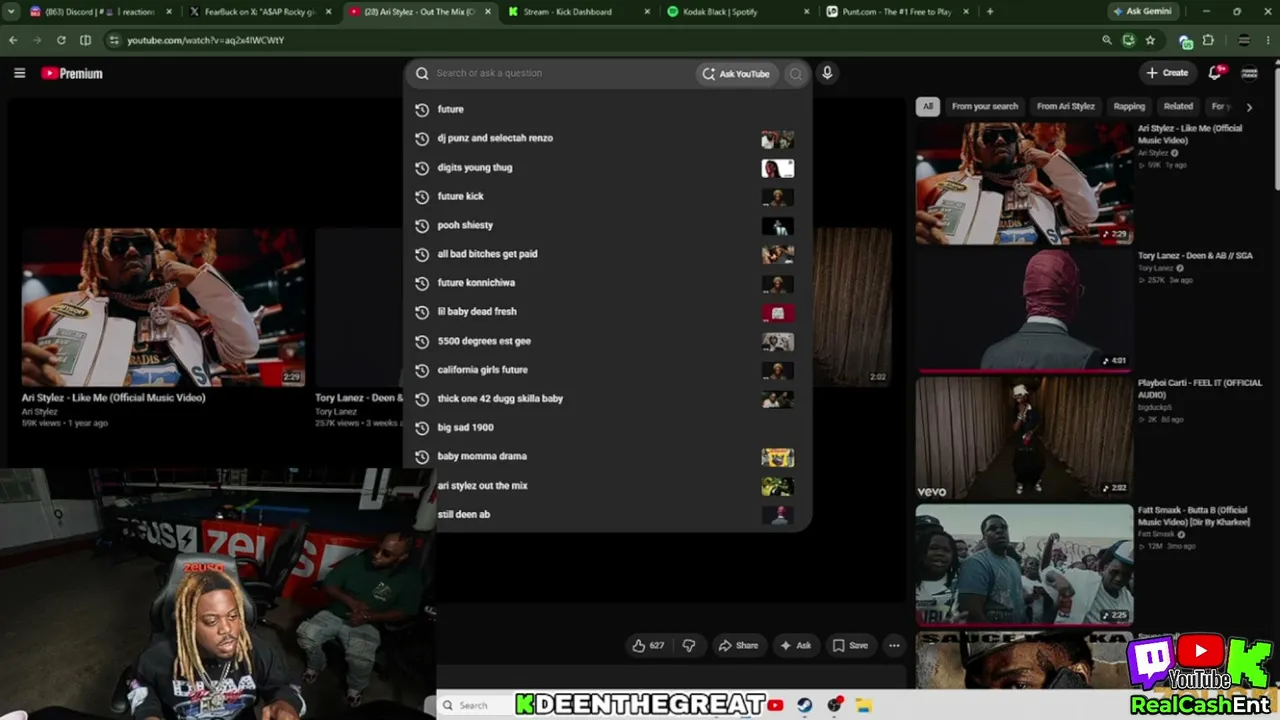The image size is (1280, 720).
Task: Open sidebar thumbnail for Playboi Carti FEEL IT
Action: [1024, 437]
